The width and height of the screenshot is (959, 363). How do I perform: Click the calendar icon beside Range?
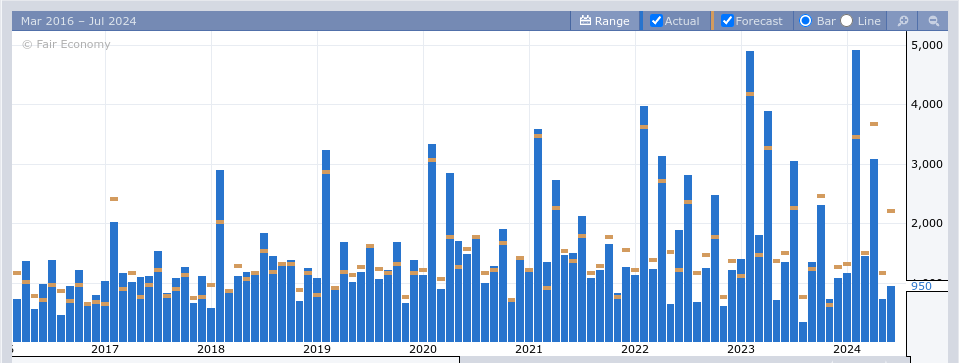(585, 21)
